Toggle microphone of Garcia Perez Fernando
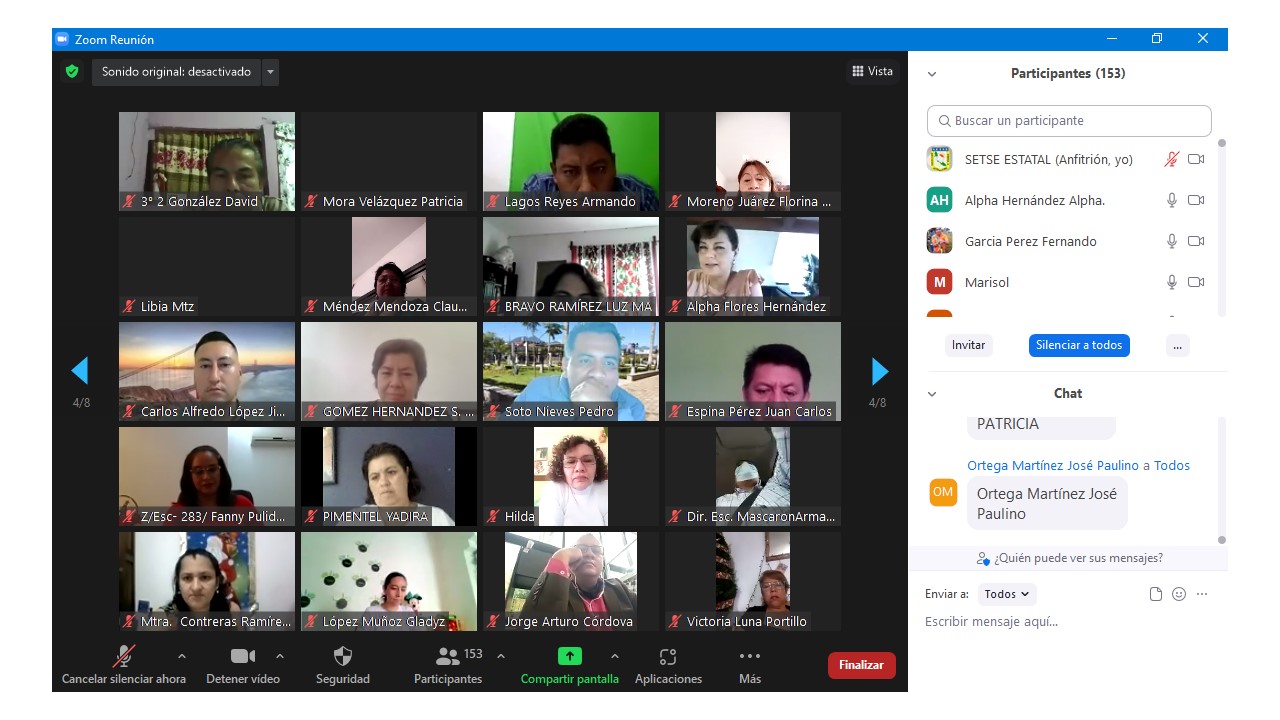 (x=1172, y=241)
